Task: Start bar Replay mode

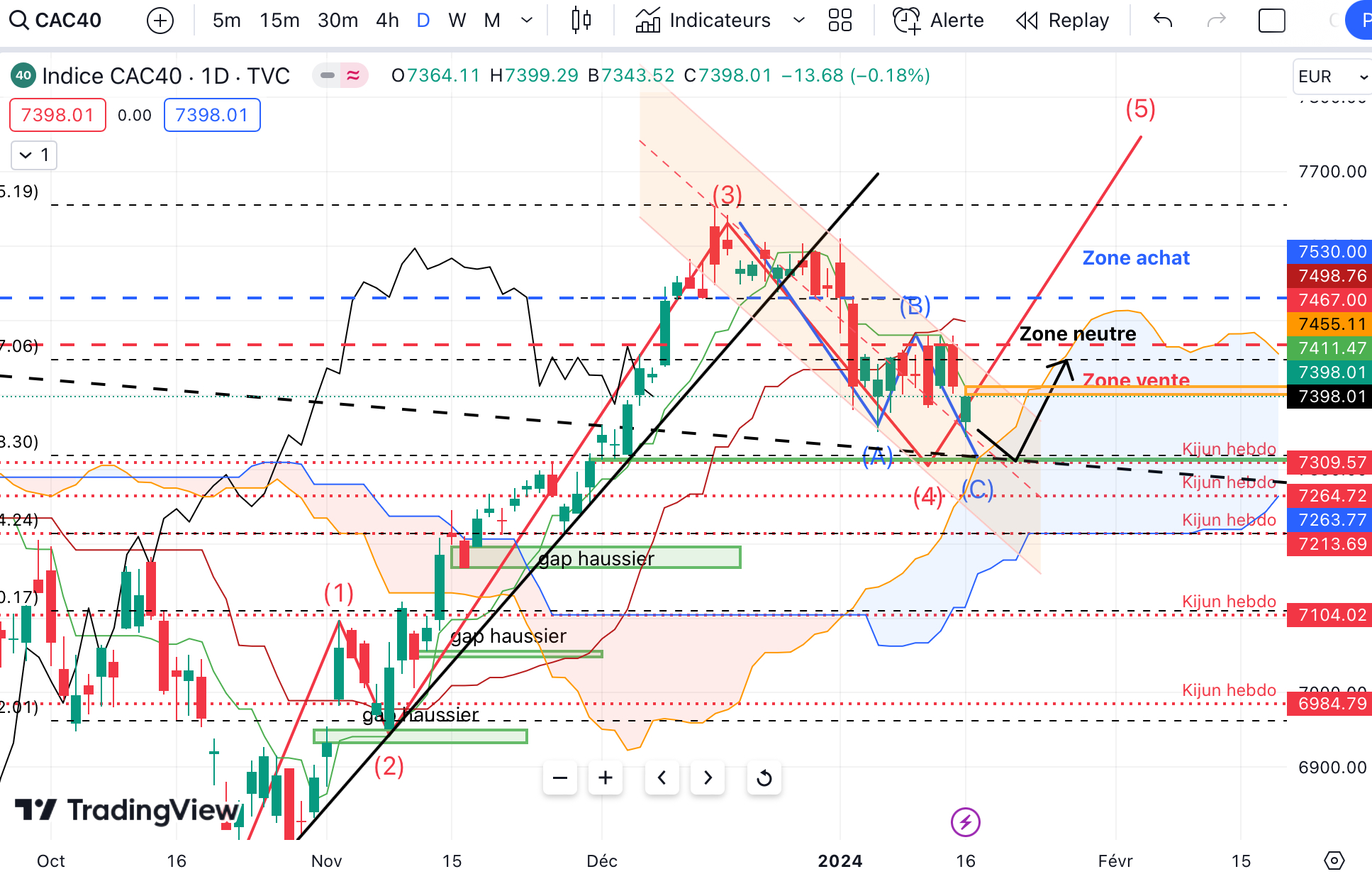Action: (x=1062, y=21)
